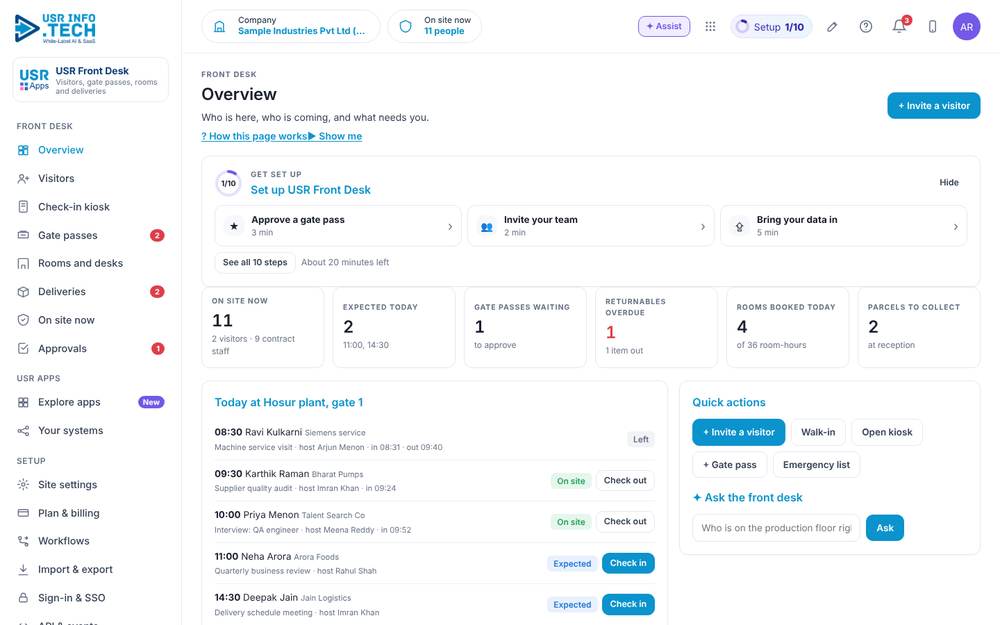Open the help question mark icon
The image size is (1000, 625).
865,27
